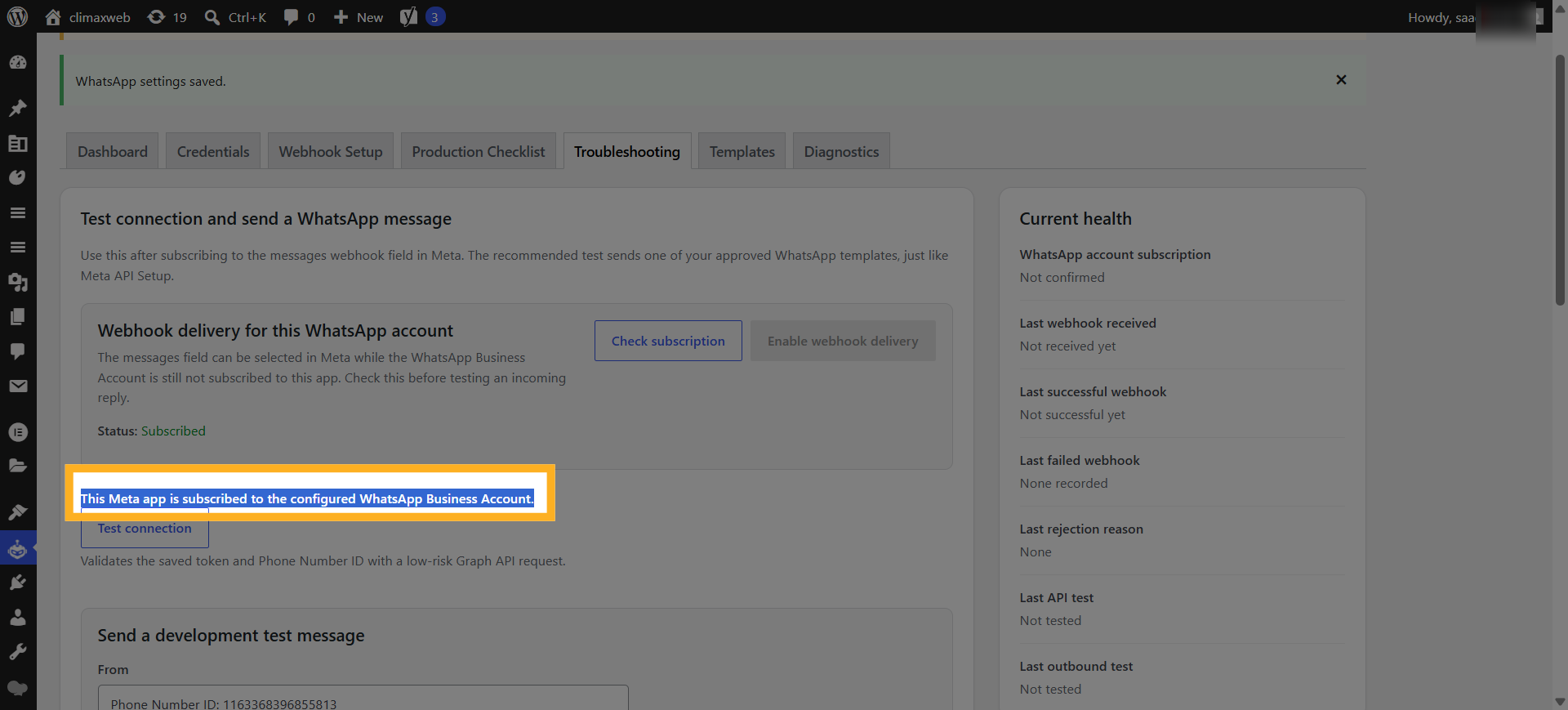Click 'Not received yet' under Last webhook received
1568x710 pixels.
point(1067,346)
